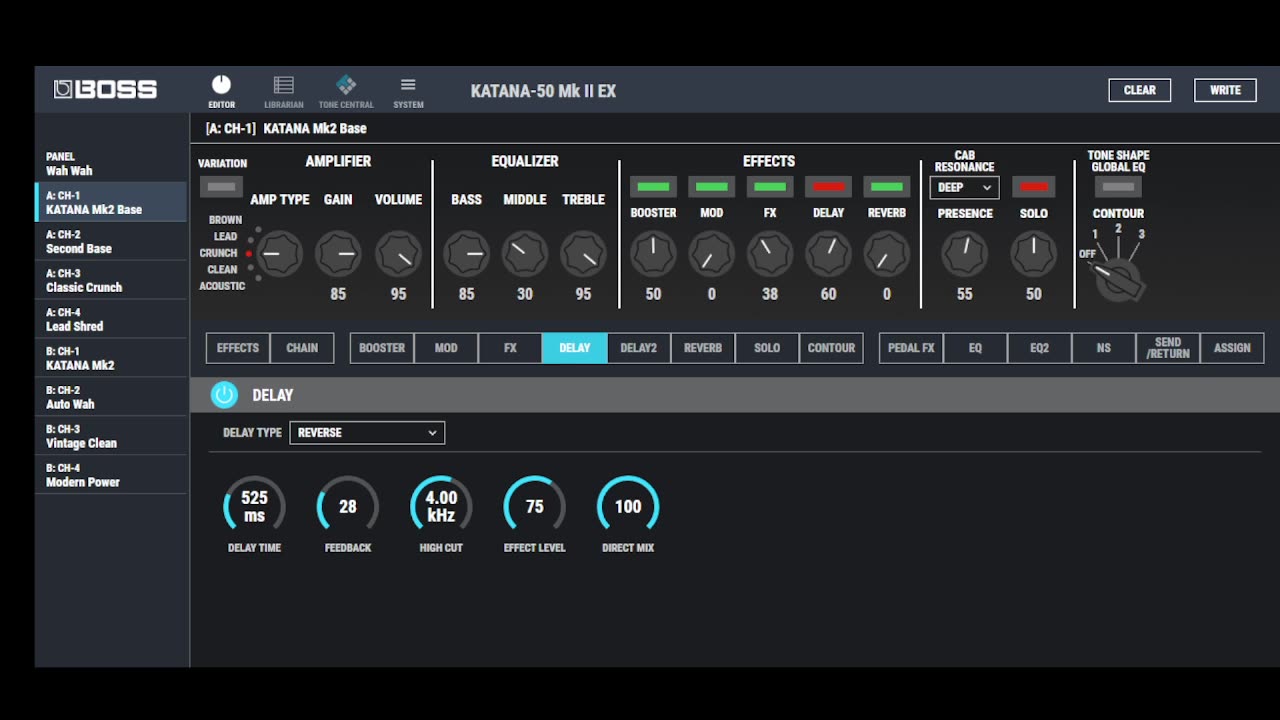Adjust the Effect Level 75 dial
The height and width of the screenshot is (720, 1280).
coord(534,506)
